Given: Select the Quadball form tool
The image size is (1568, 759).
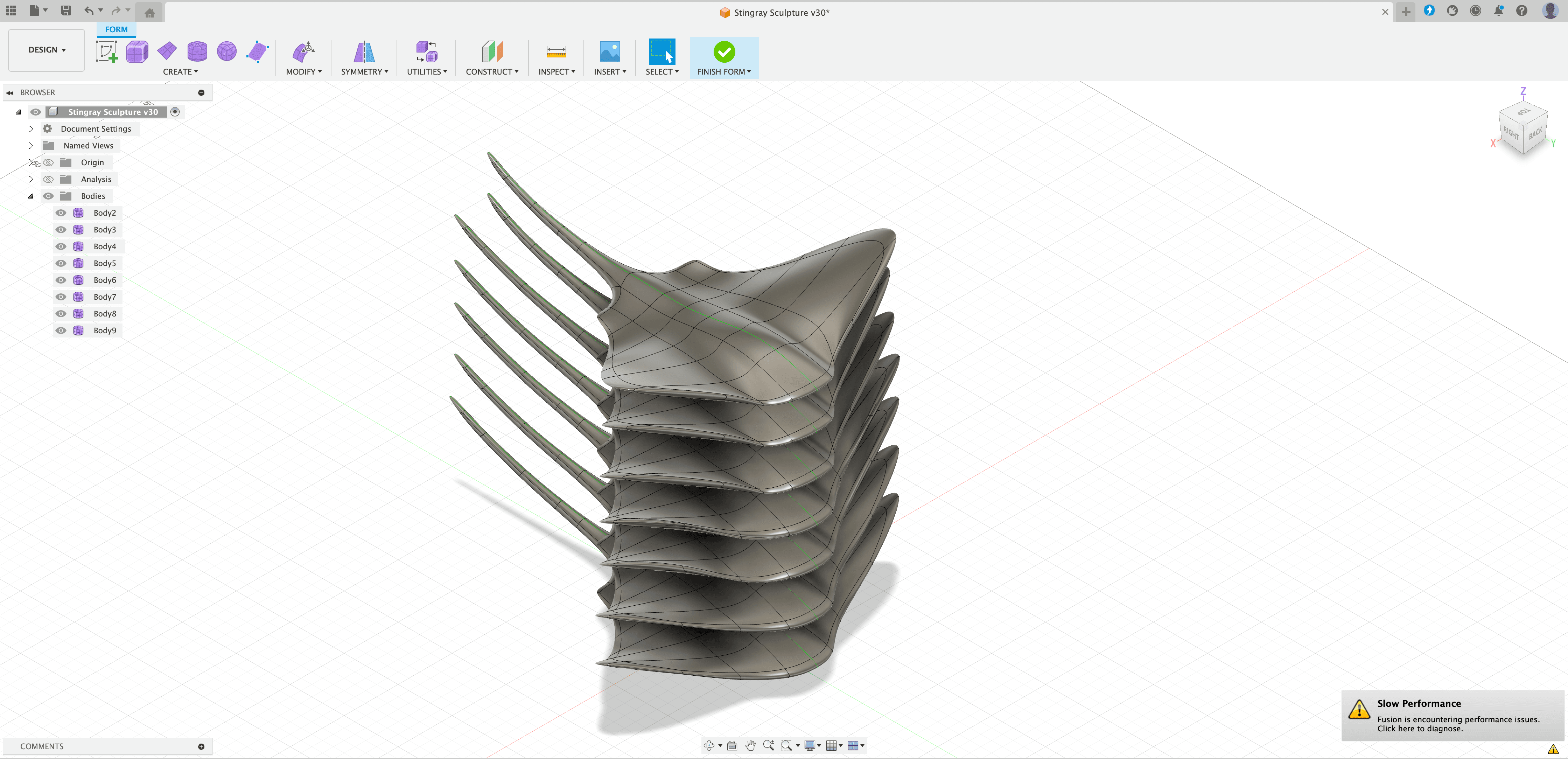Looking at the screenshot, I should 226,52.
